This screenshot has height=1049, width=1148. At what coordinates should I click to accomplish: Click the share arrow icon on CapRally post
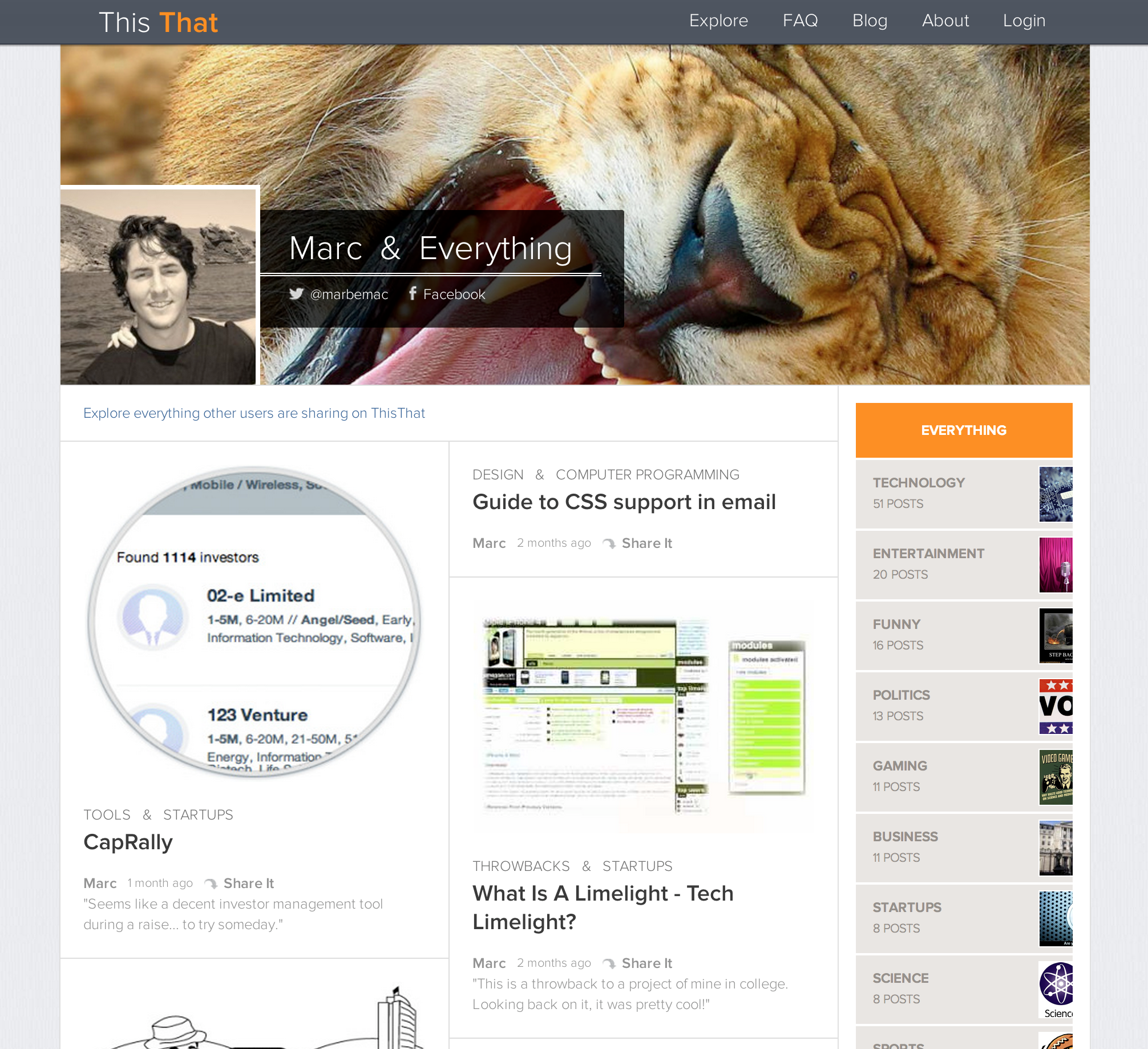211,883
